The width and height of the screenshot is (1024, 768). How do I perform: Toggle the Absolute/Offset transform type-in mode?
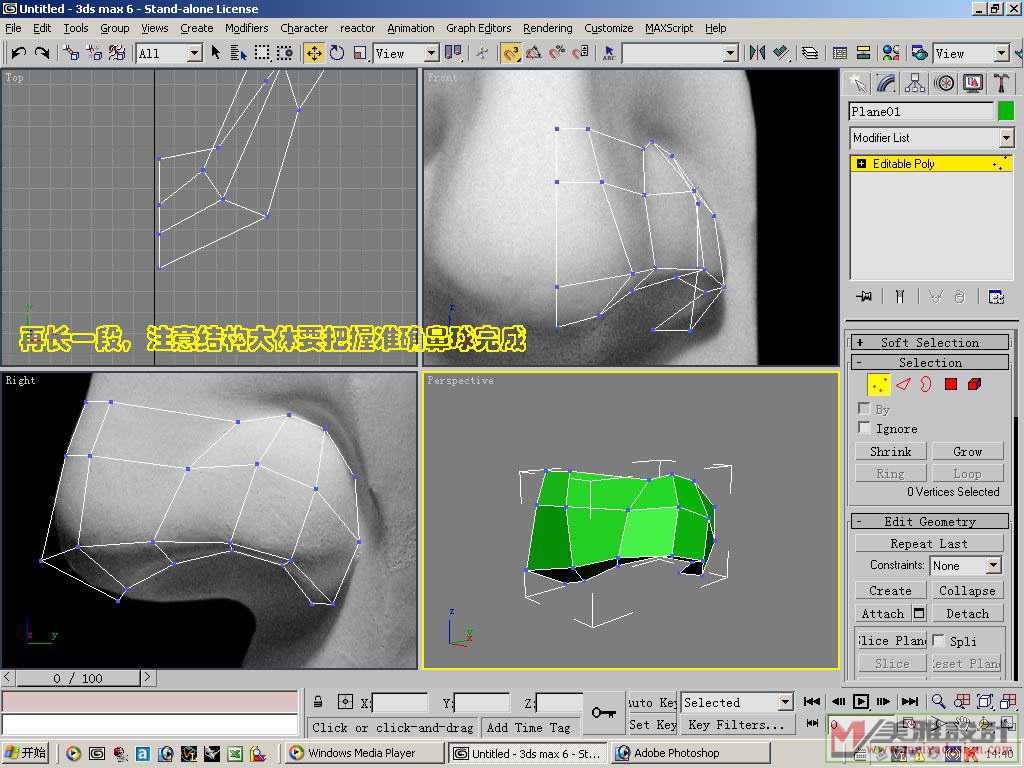pos(345,702)
